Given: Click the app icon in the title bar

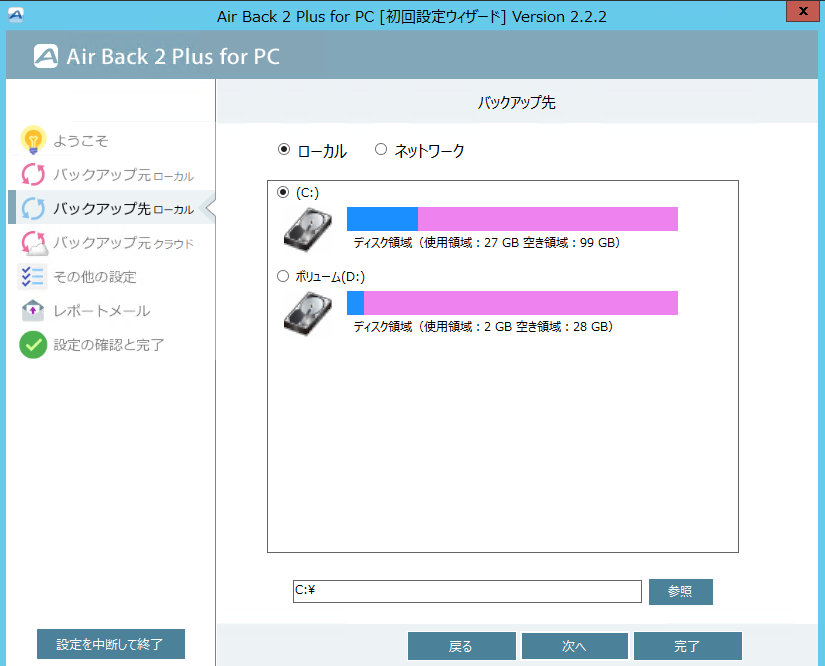Looking at the screenshot, I should tap(16, 15).
